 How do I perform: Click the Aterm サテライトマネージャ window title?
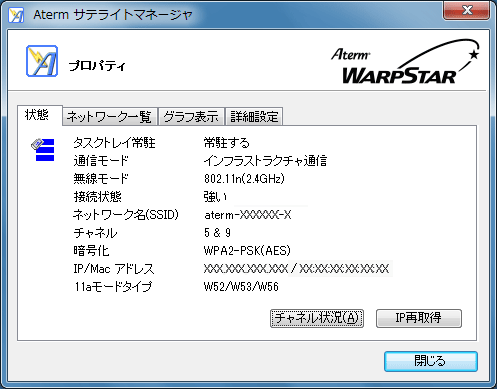[x=113, y=15]
